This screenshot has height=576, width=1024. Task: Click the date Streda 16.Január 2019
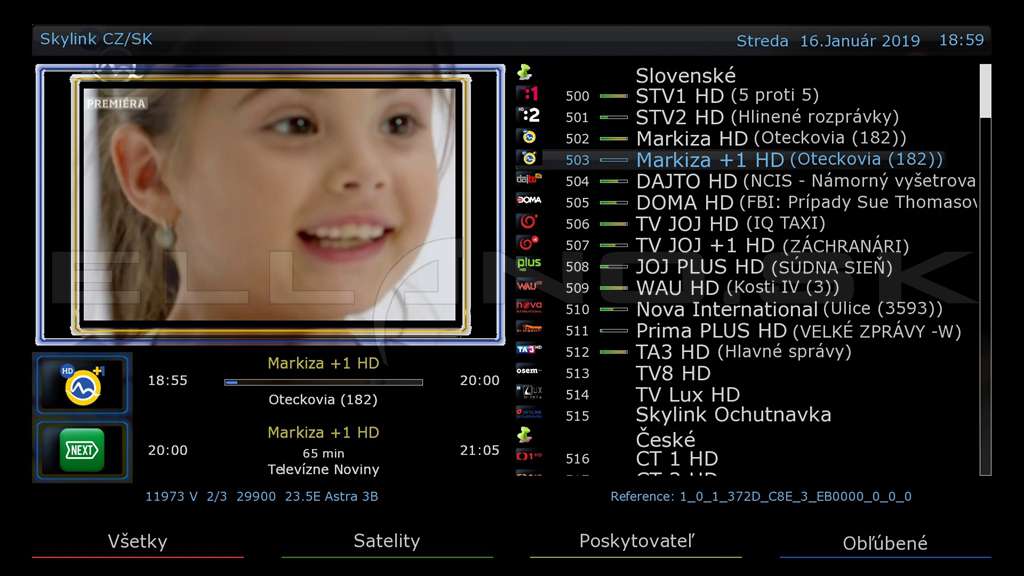click(828, 40)
